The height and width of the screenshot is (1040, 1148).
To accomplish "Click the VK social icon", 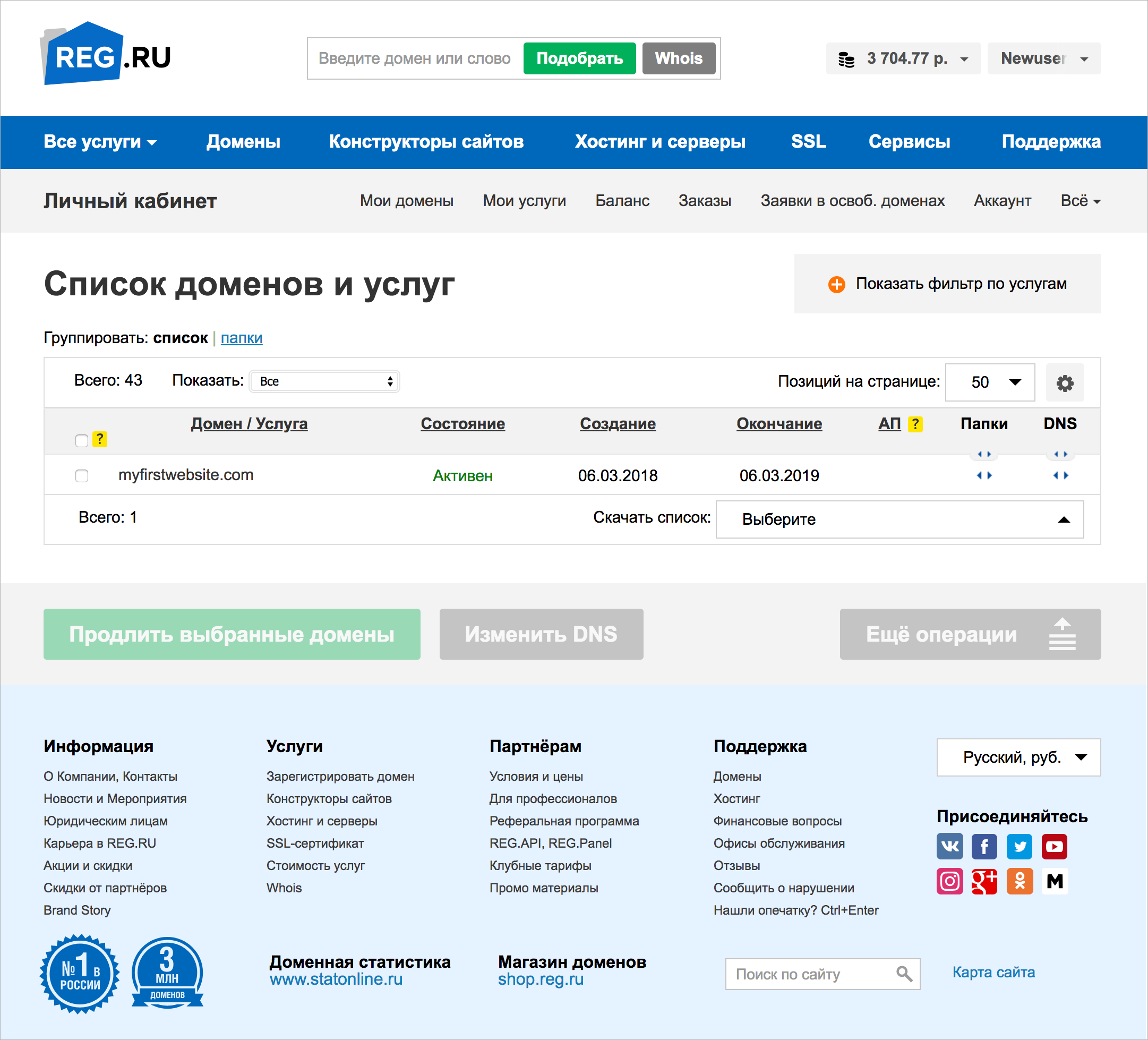I will pyautogui.click(x=950, y=847).
